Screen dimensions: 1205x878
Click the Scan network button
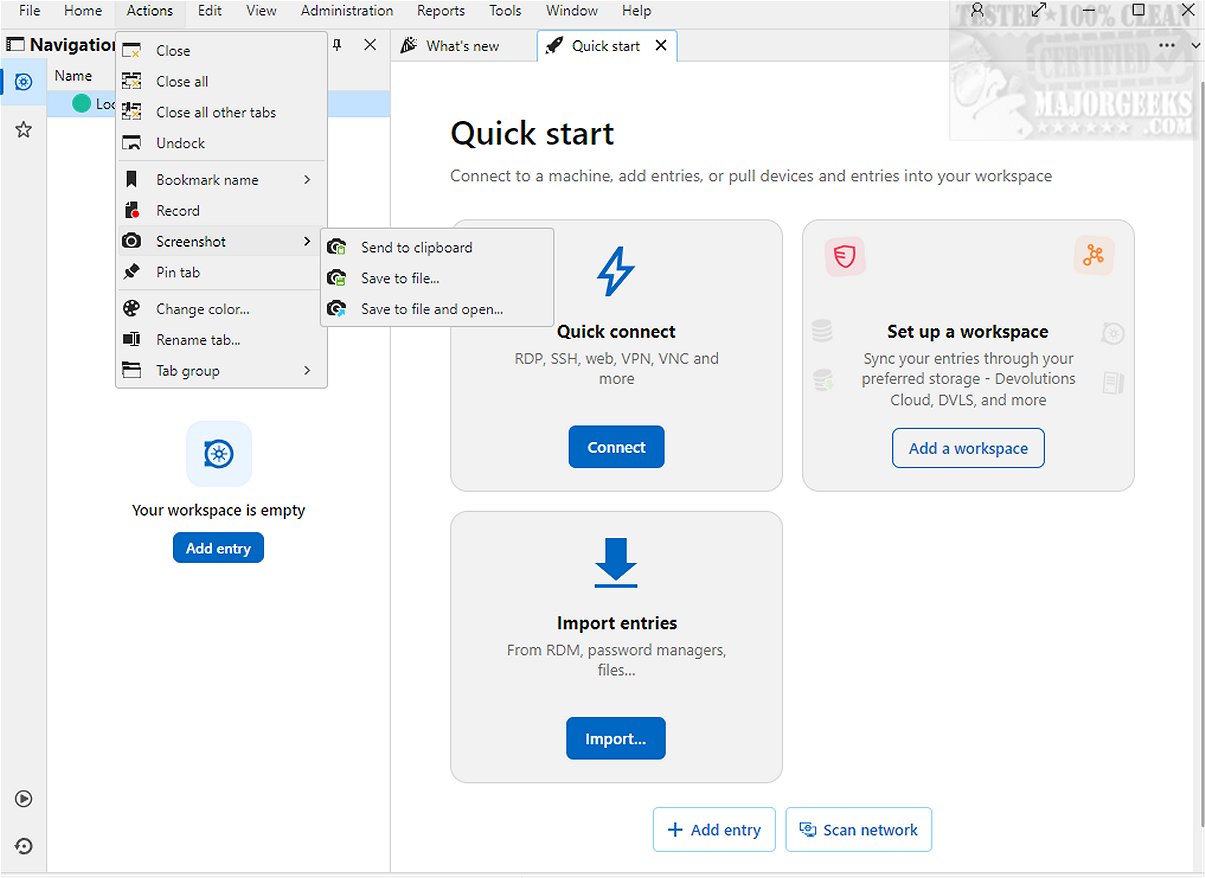click(858, 830)
